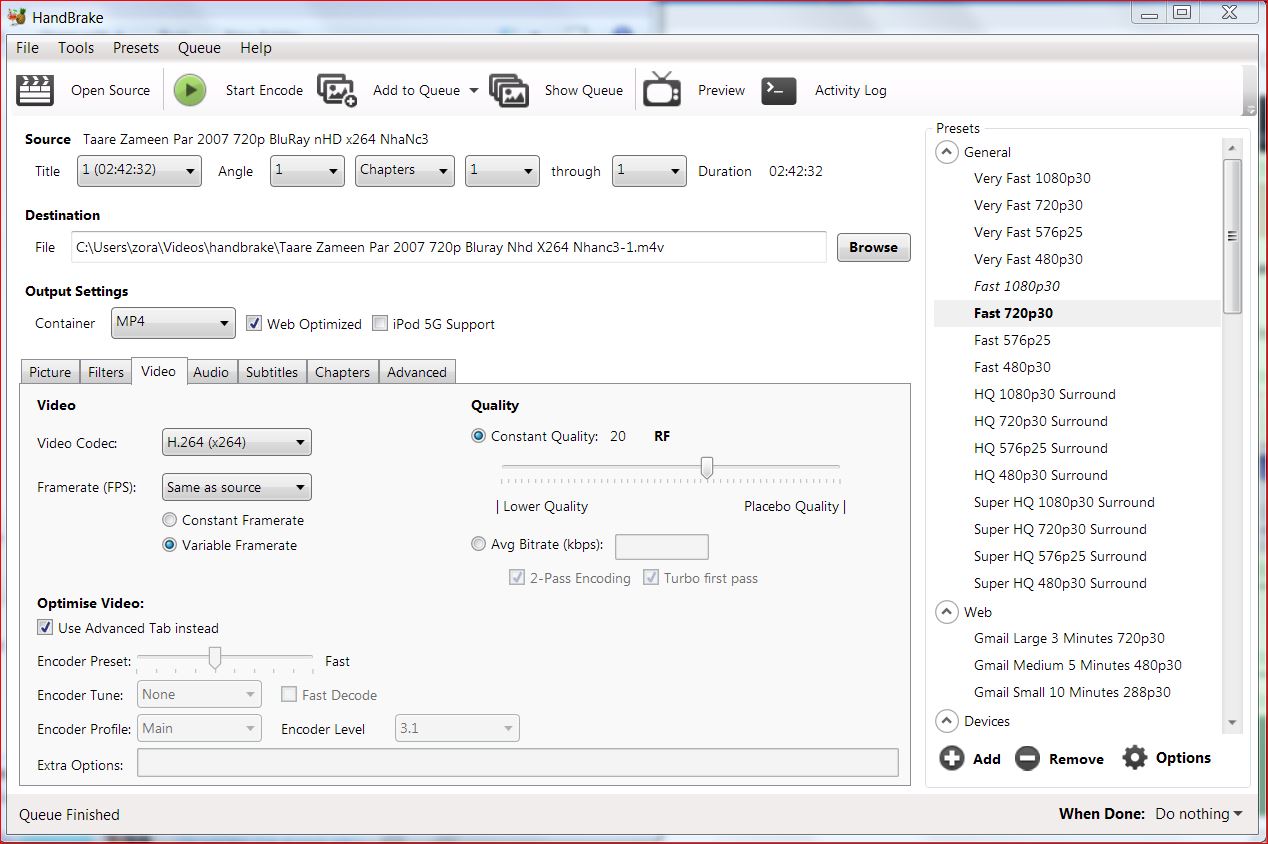This screenshot has width=1268, height=844.
Task: Select the Constant Framerate radio button
Action: (170, 520)
